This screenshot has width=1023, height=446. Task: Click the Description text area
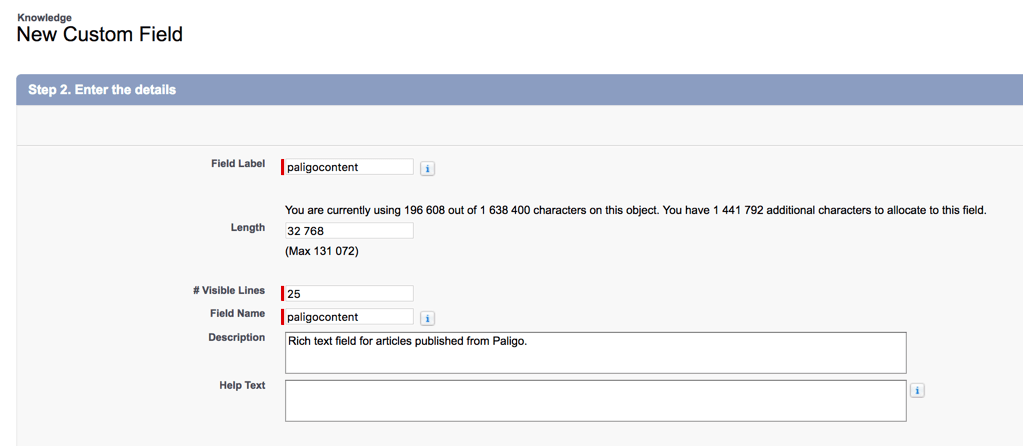pos(595,353)
